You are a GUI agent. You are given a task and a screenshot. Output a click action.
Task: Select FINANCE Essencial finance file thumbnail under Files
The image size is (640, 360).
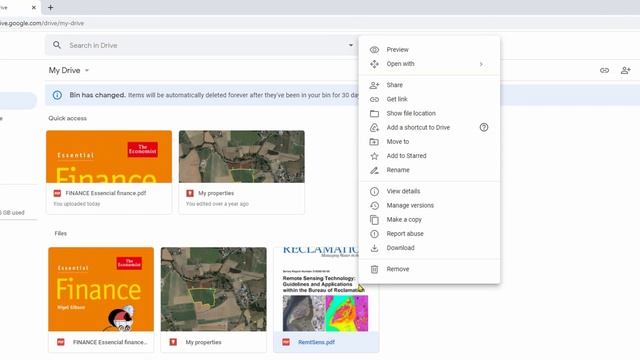tap(101, 289)
